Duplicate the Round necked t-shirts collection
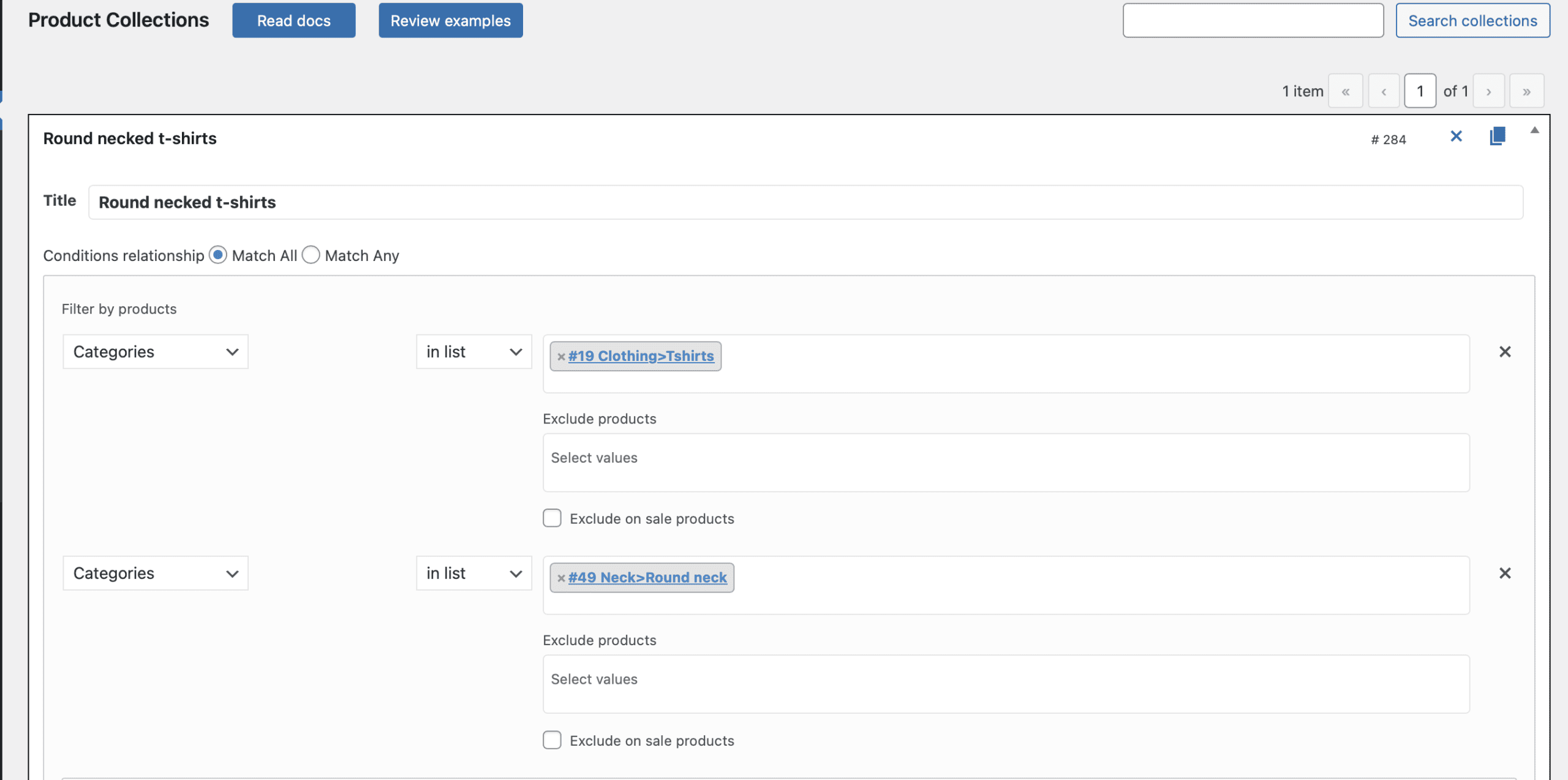 click(x=1497, y=136)
